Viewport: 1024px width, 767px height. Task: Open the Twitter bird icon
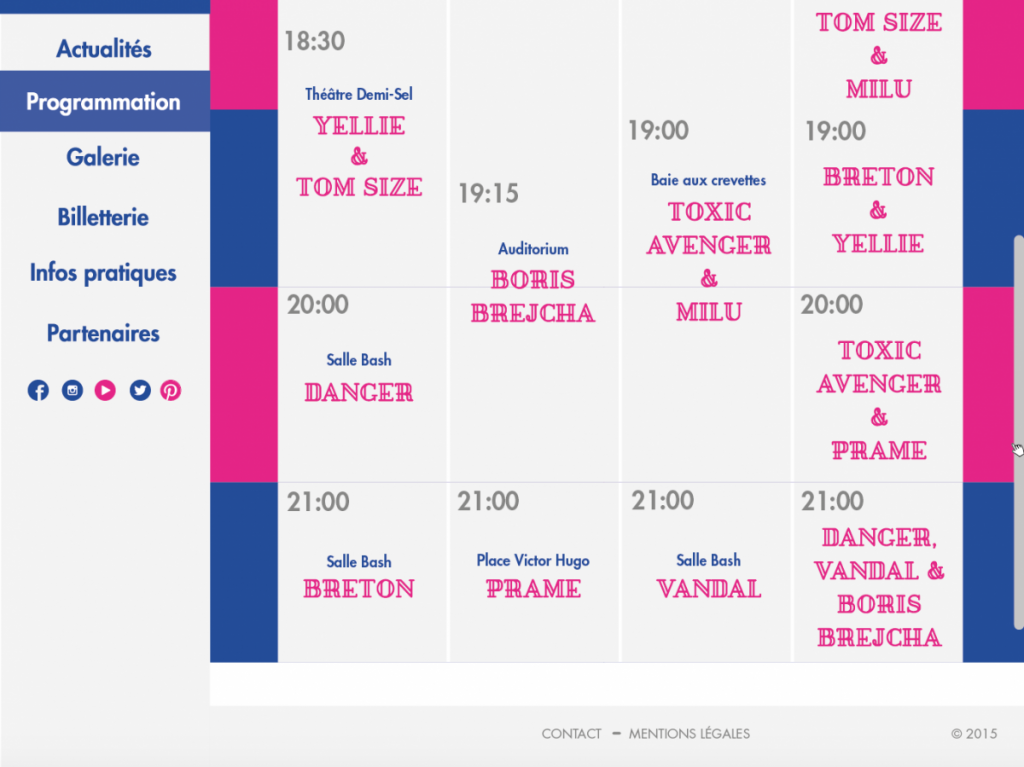pos(140,391)
